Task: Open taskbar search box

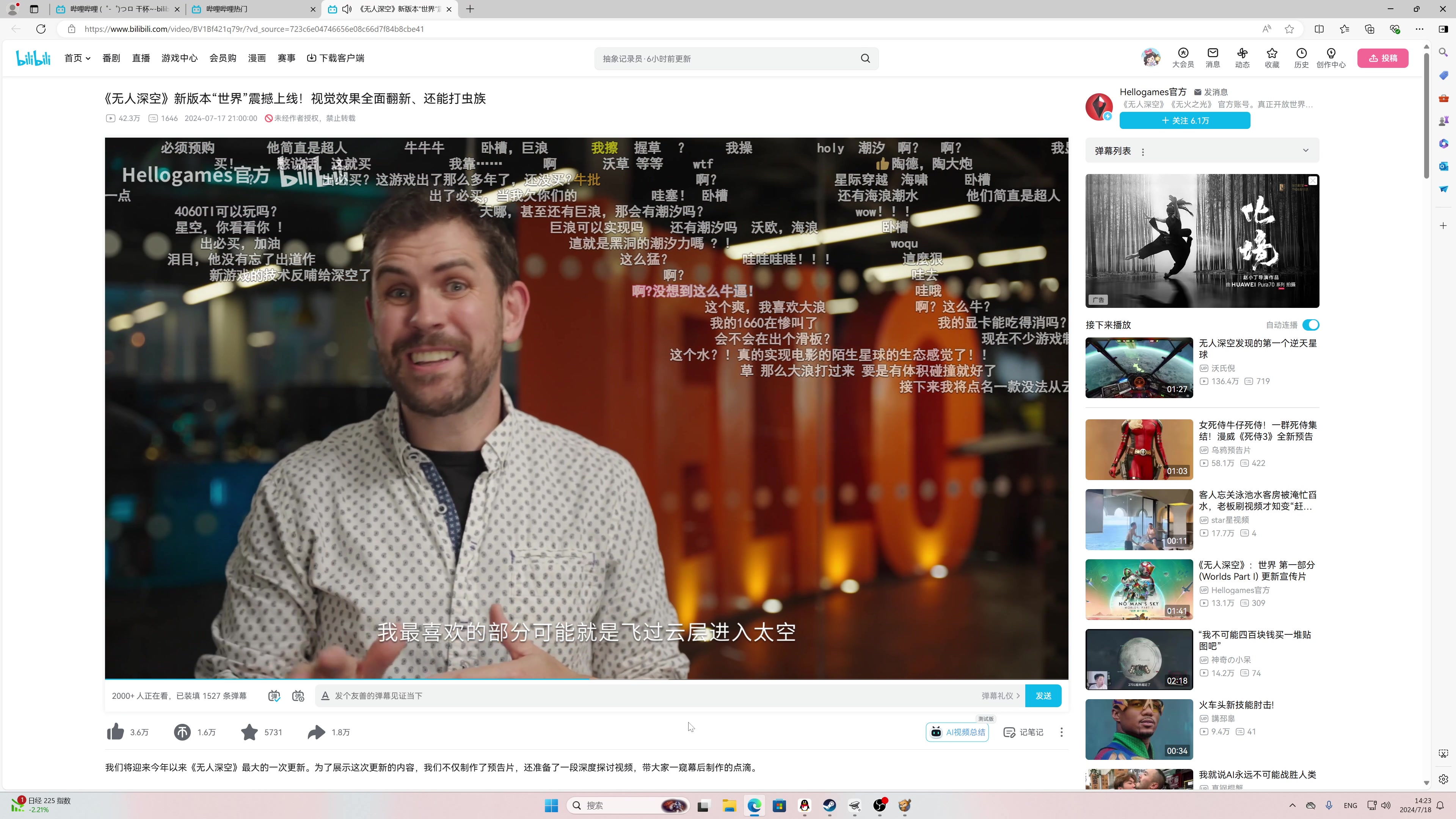Action: [x=628, y=805]
